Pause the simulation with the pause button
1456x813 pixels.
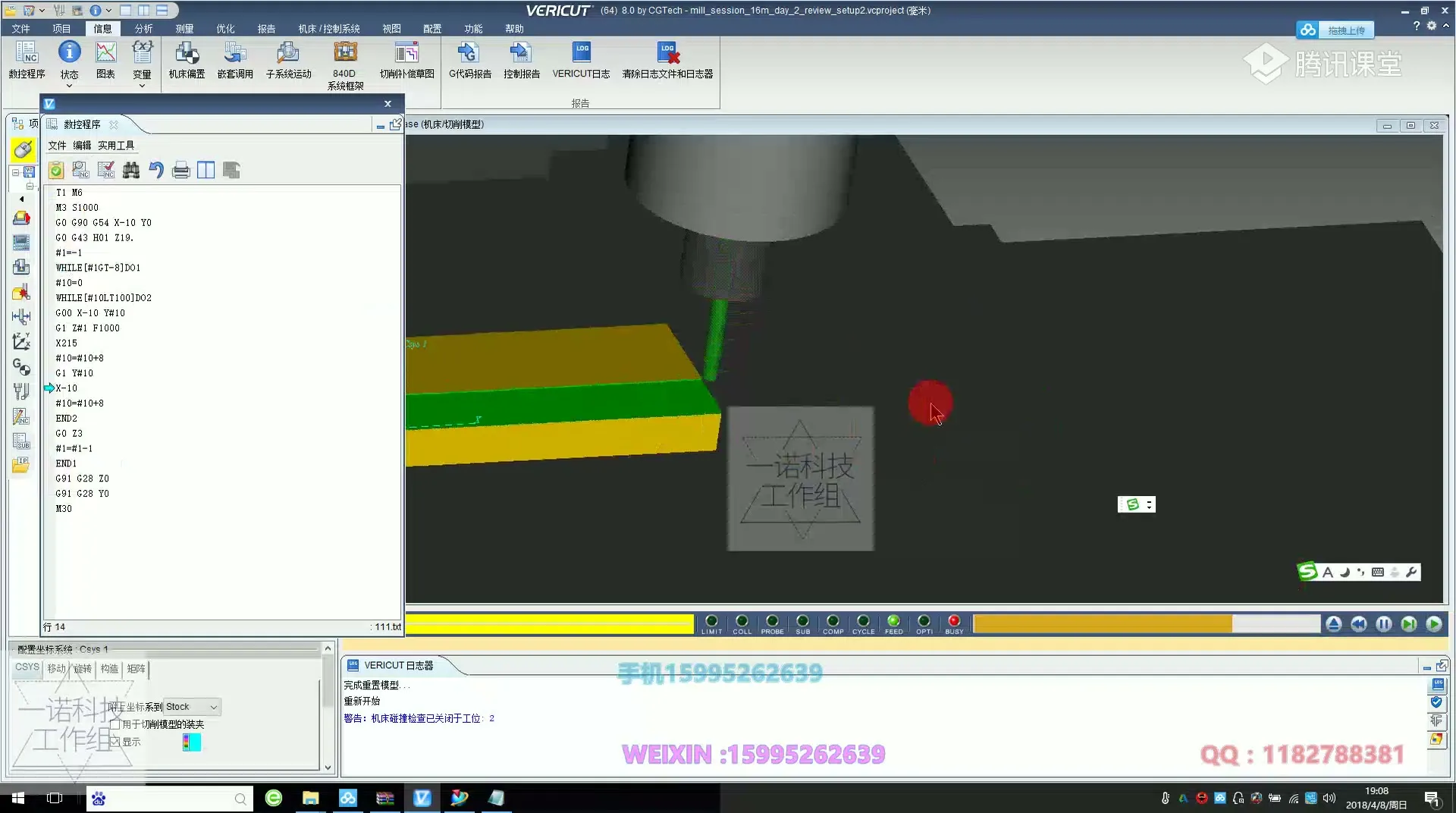(x=1384, y=624)
